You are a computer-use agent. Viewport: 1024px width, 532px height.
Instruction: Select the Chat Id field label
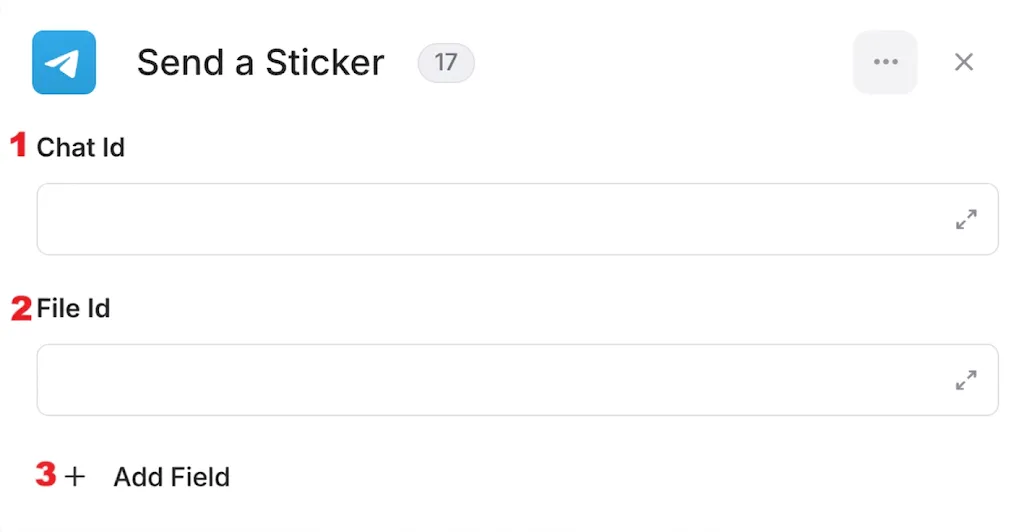80,148
